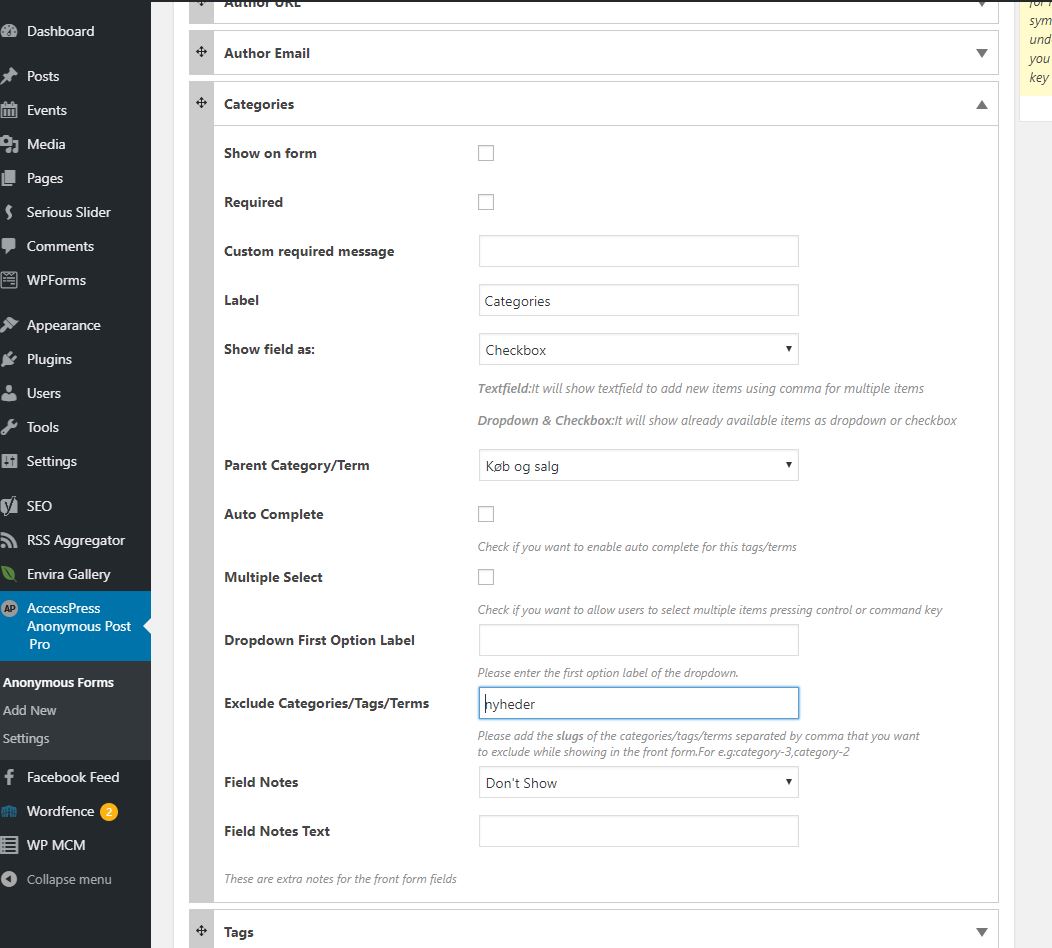Check the Multiple Select checkbox
Image resolution: width=1052 pixels, height=948 pixels.
coord(486,577)
